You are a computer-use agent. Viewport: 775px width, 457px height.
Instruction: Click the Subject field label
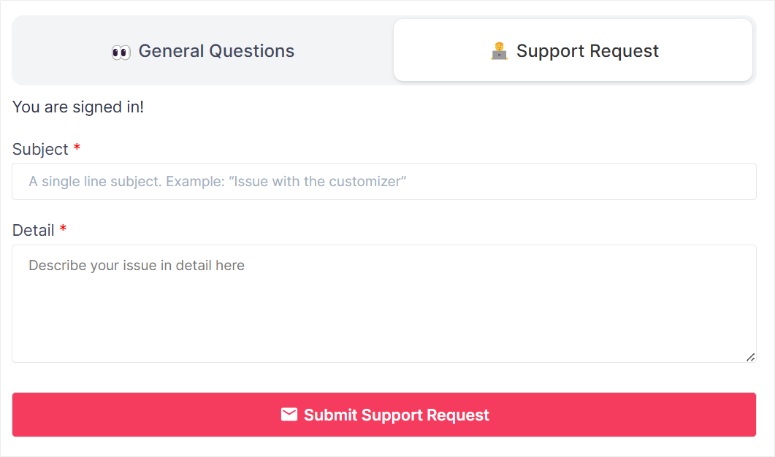pyautogui.click(x=40, y=149)
